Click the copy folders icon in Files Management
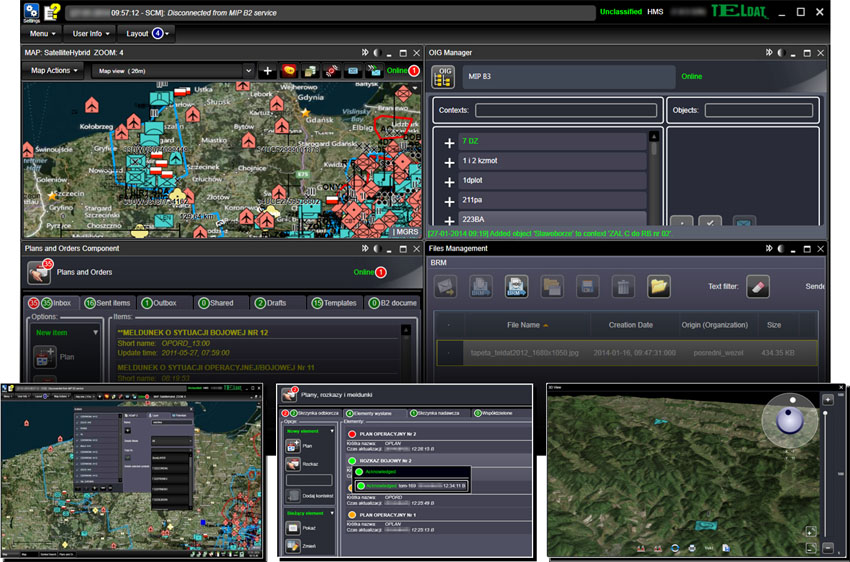The width and height of the screenshot is (850, 562). tap(552, 286)
